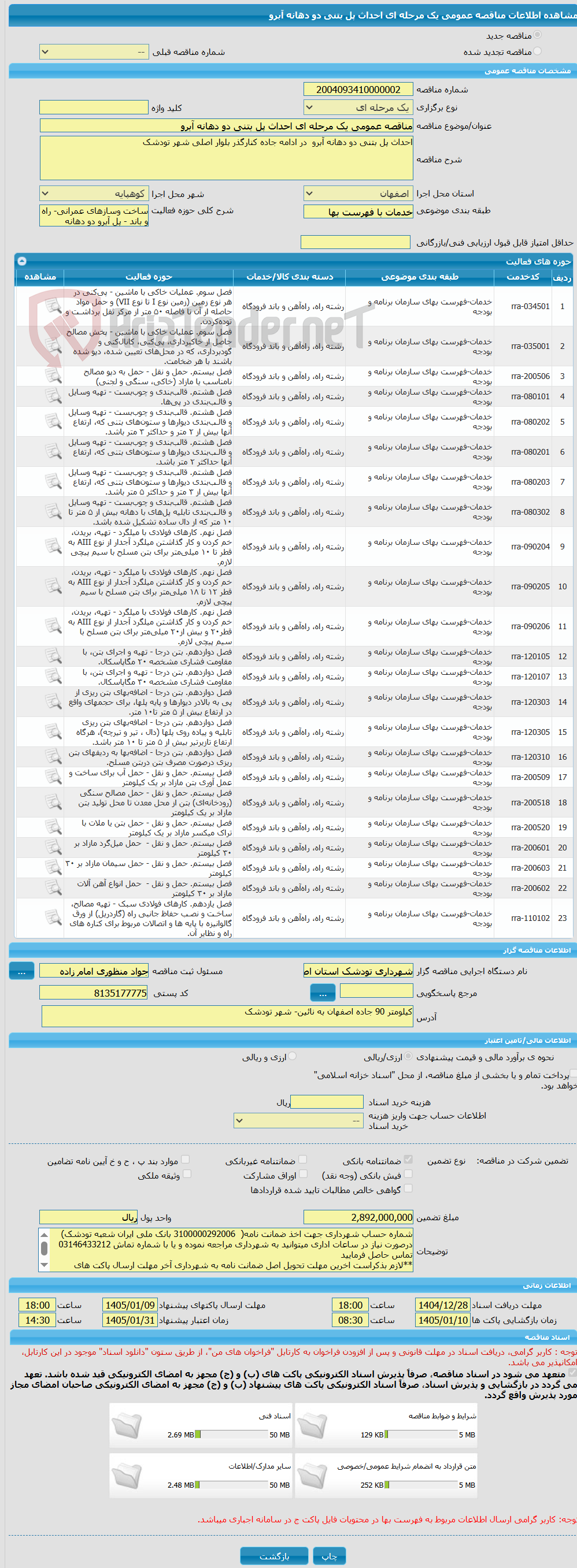Open view icon for row rra-120310
Image resolution: width=577 pixels, height=1568 pixels.
54,757
